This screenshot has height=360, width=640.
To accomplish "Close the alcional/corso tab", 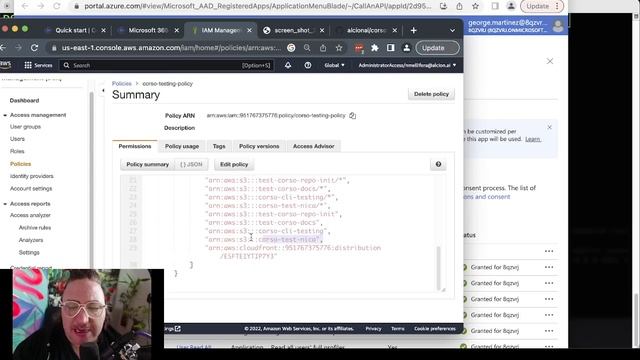I will click(x=394, y=30).
